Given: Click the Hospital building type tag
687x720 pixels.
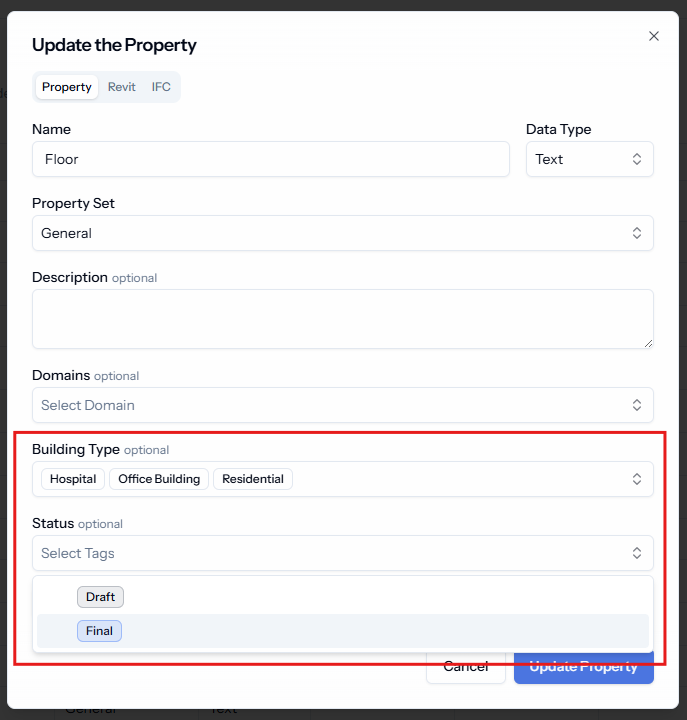Looking at the screenshot, I should pyautogui.click(x=73, y=479).
